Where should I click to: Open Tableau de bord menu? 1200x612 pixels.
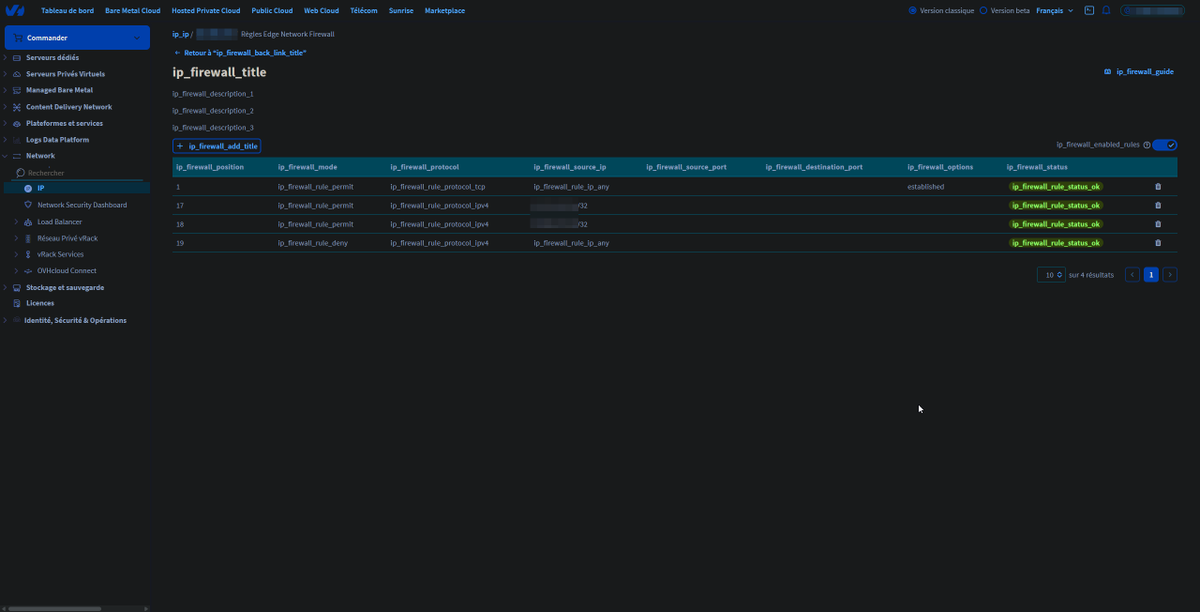(x=67, y=10)
